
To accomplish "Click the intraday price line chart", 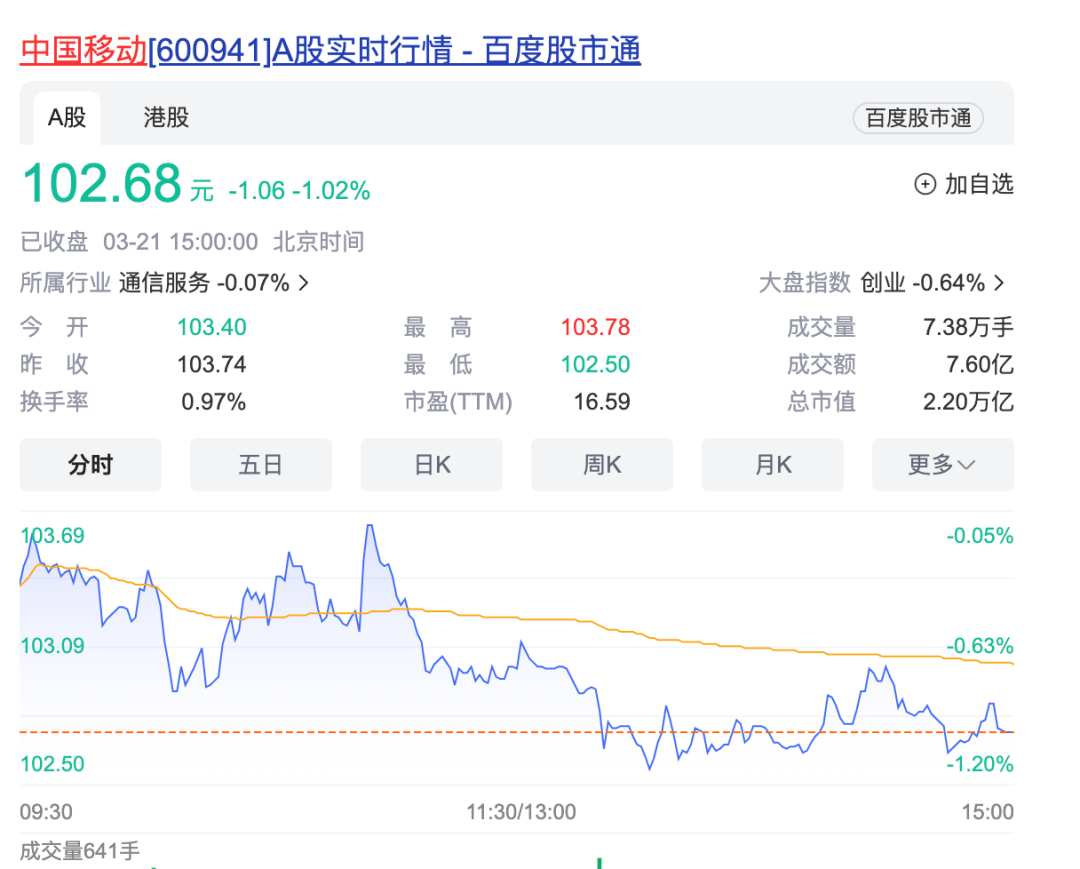I will tap(517, 648).
